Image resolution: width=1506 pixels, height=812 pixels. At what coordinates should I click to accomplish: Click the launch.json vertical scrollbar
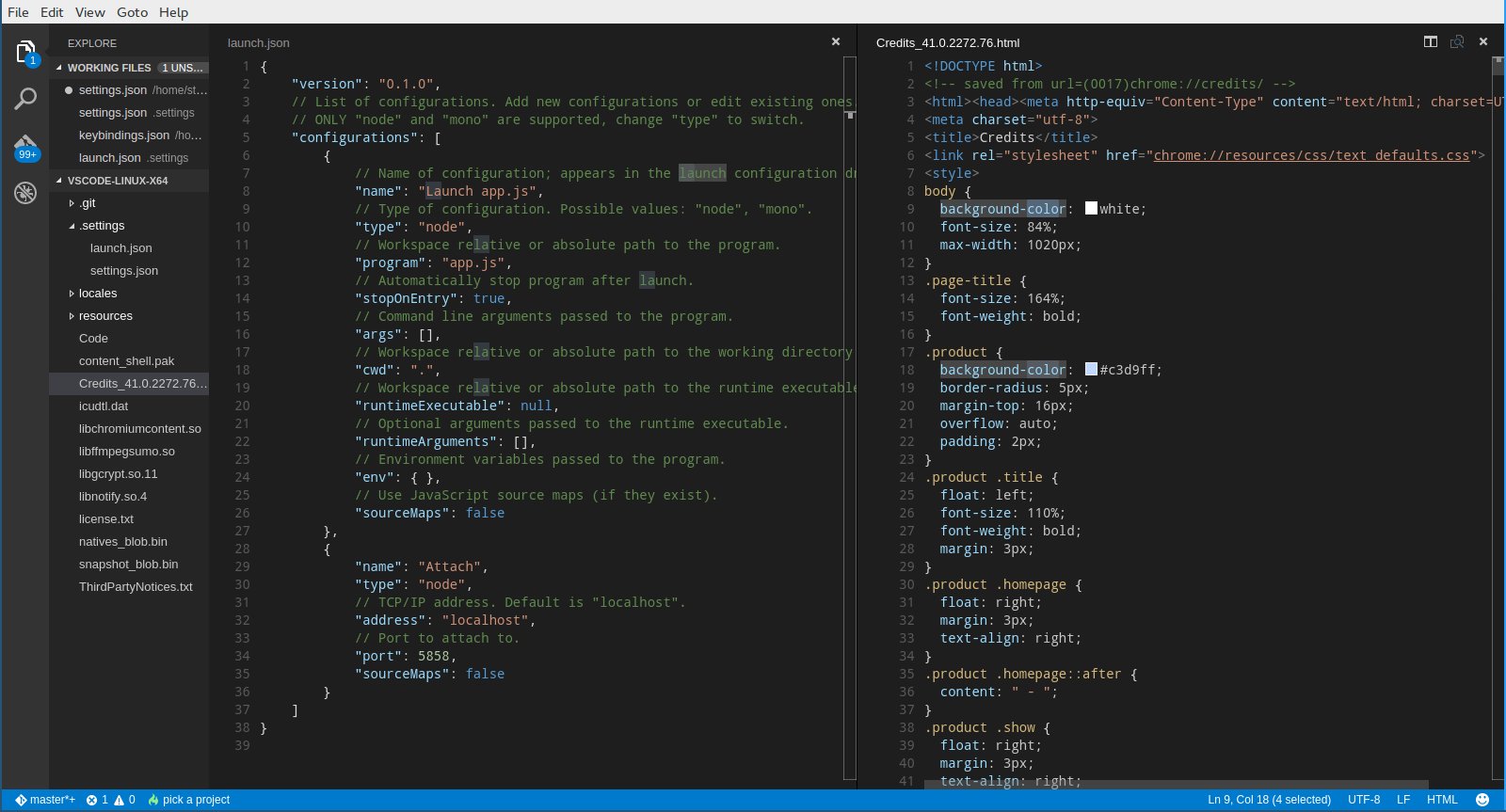[x=850, y=419]
